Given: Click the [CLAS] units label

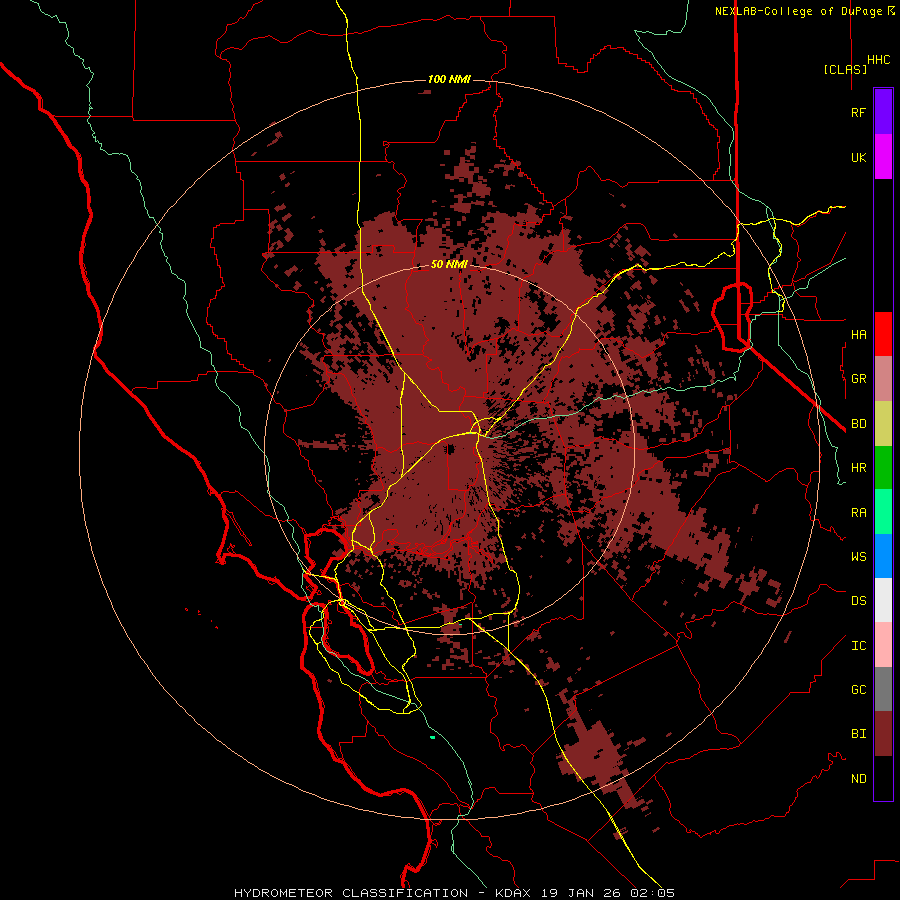Looking at the screenshot, I should click(x=845, y=69).
